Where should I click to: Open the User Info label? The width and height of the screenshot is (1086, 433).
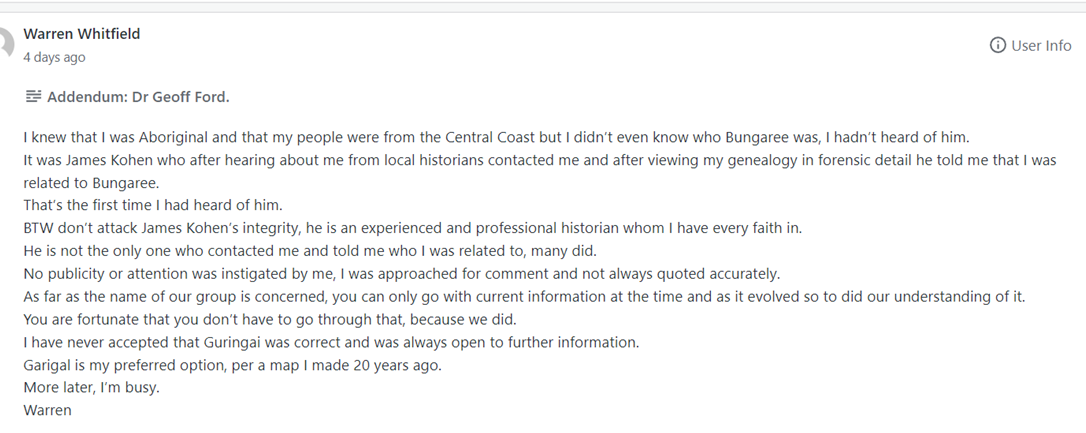(1041, 45)
